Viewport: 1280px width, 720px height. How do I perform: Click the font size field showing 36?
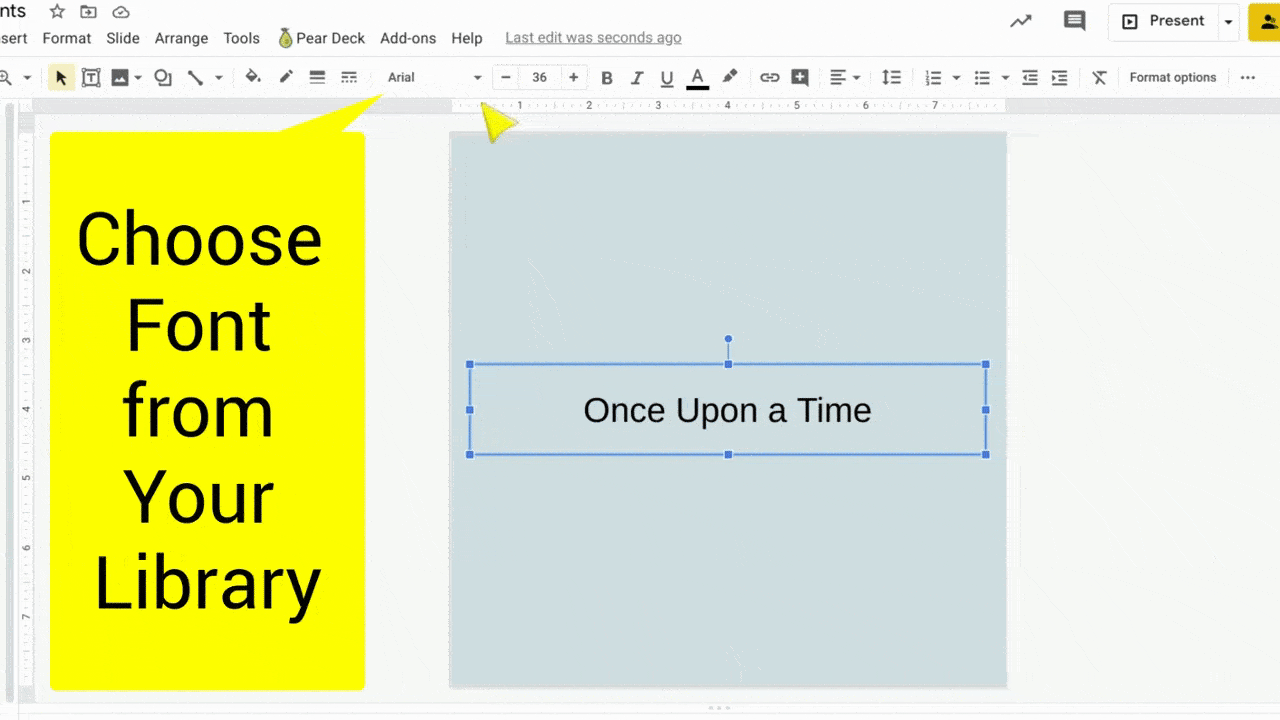click(x=539, y=77)
